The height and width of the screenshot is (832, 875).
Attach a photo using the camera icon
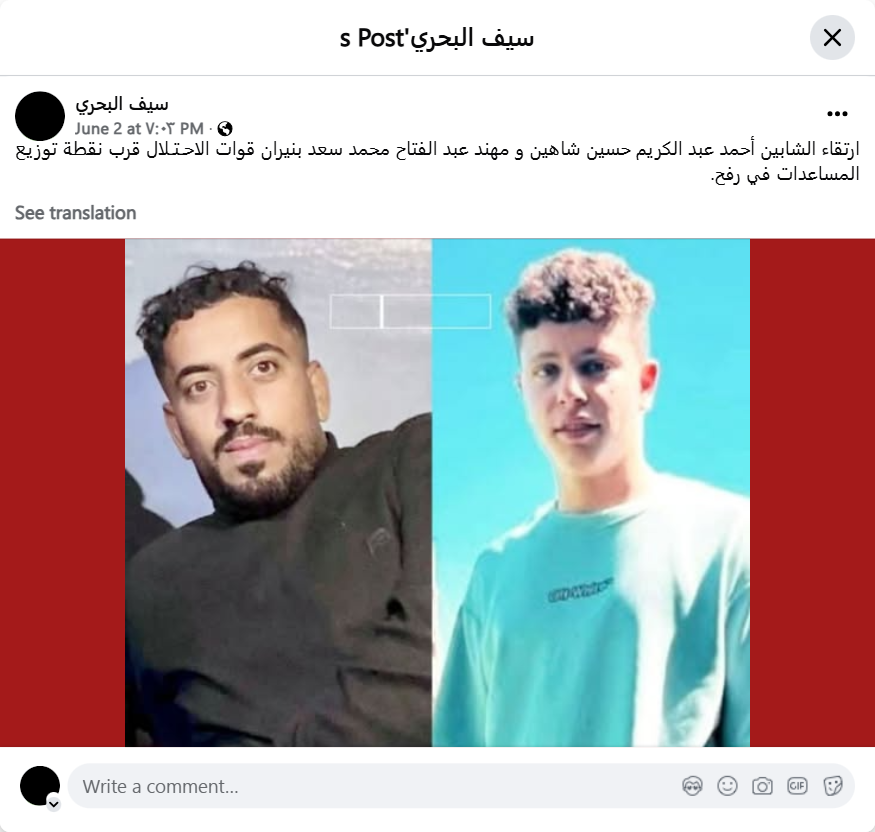(762, 786)
